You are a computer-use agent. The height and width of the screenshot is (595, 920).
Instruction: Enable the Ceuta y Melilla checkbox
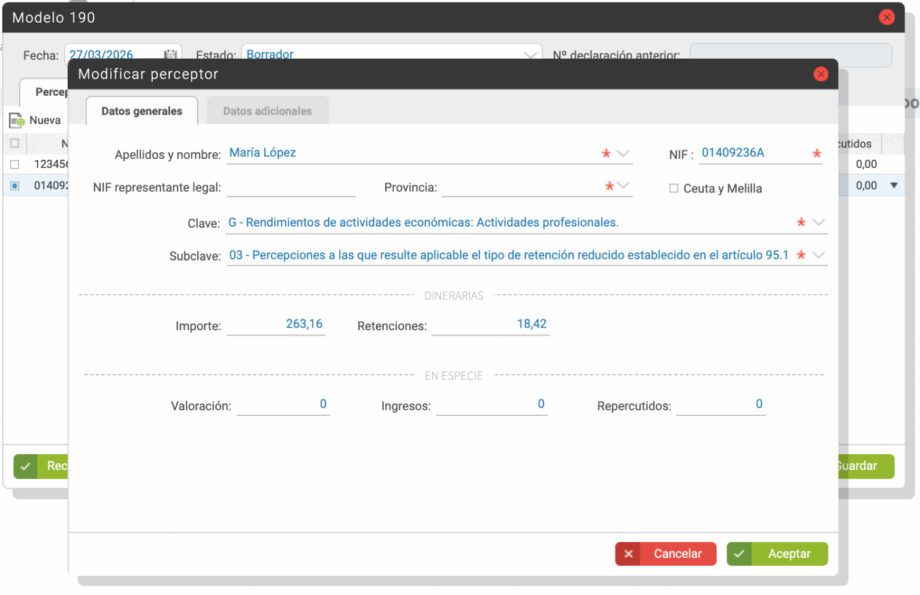pyautogui.click(x=673, y=188)
